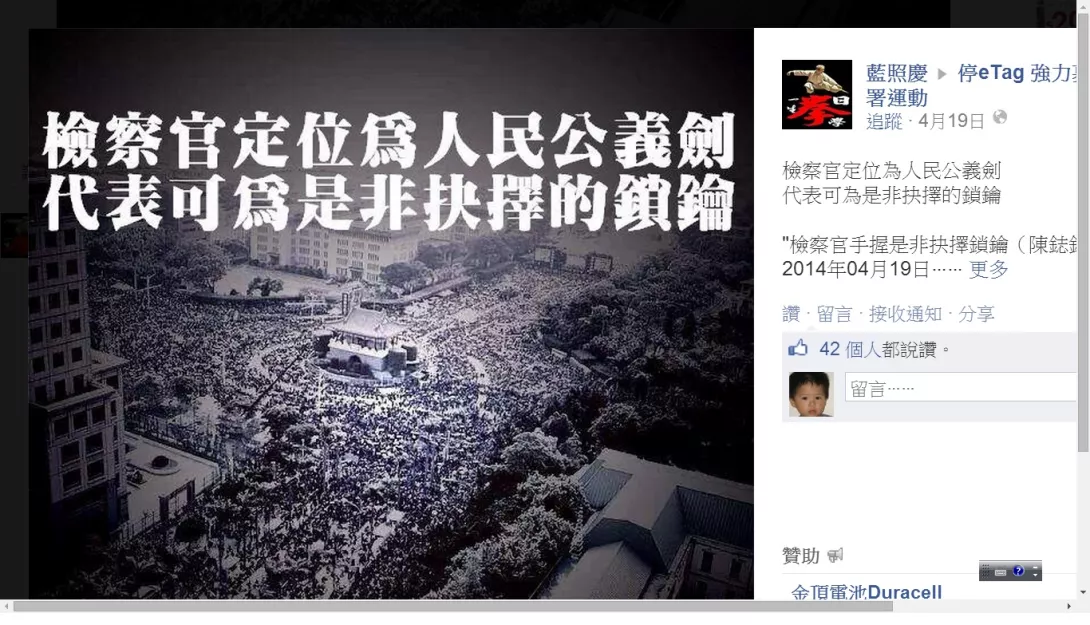Click the 追蹤 follow link
Screen dimensions: 1090x625
point(884,122)
